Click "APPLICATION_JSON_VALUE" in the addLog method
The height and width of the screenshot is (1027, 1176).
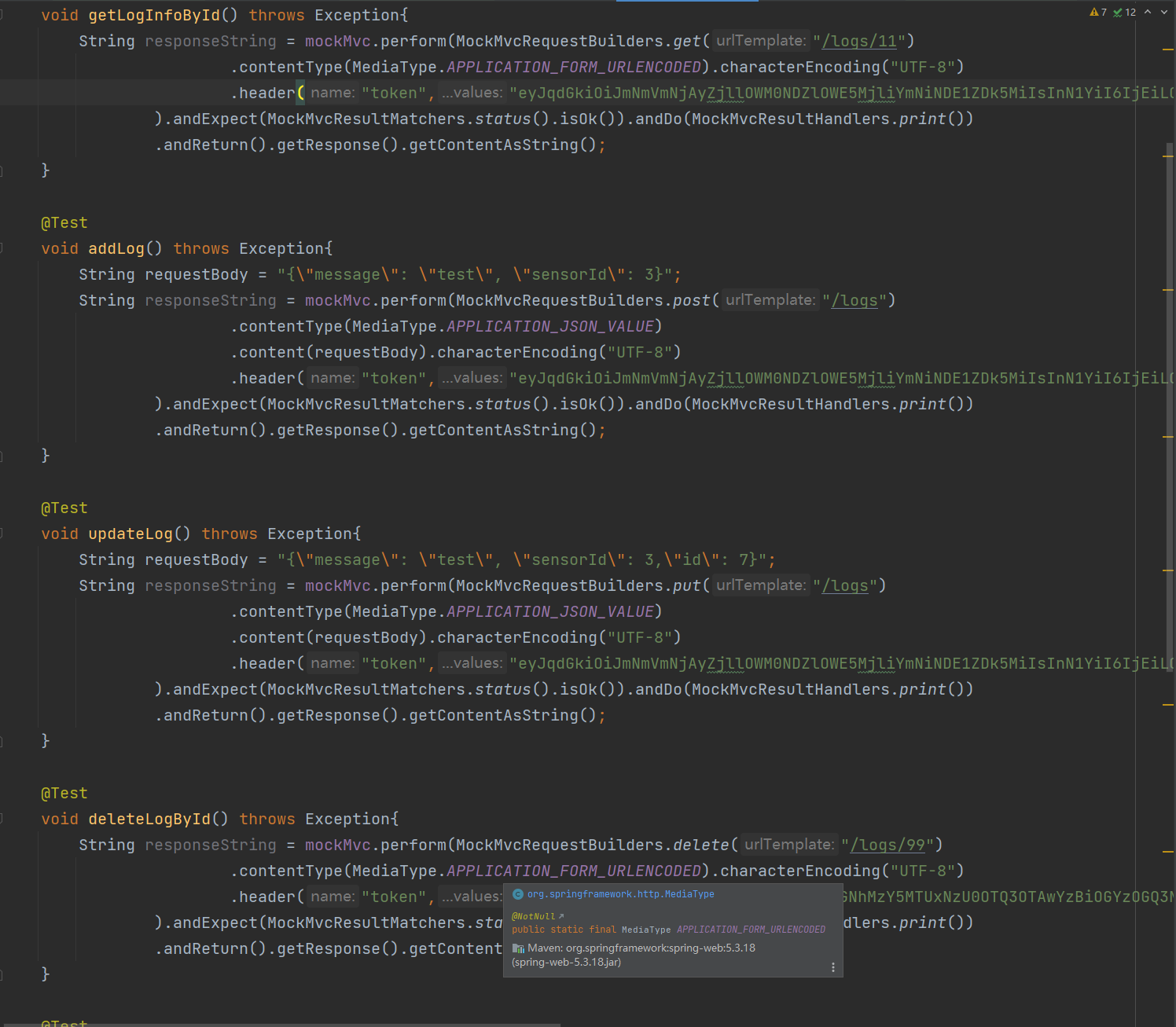tap(550, 326)
